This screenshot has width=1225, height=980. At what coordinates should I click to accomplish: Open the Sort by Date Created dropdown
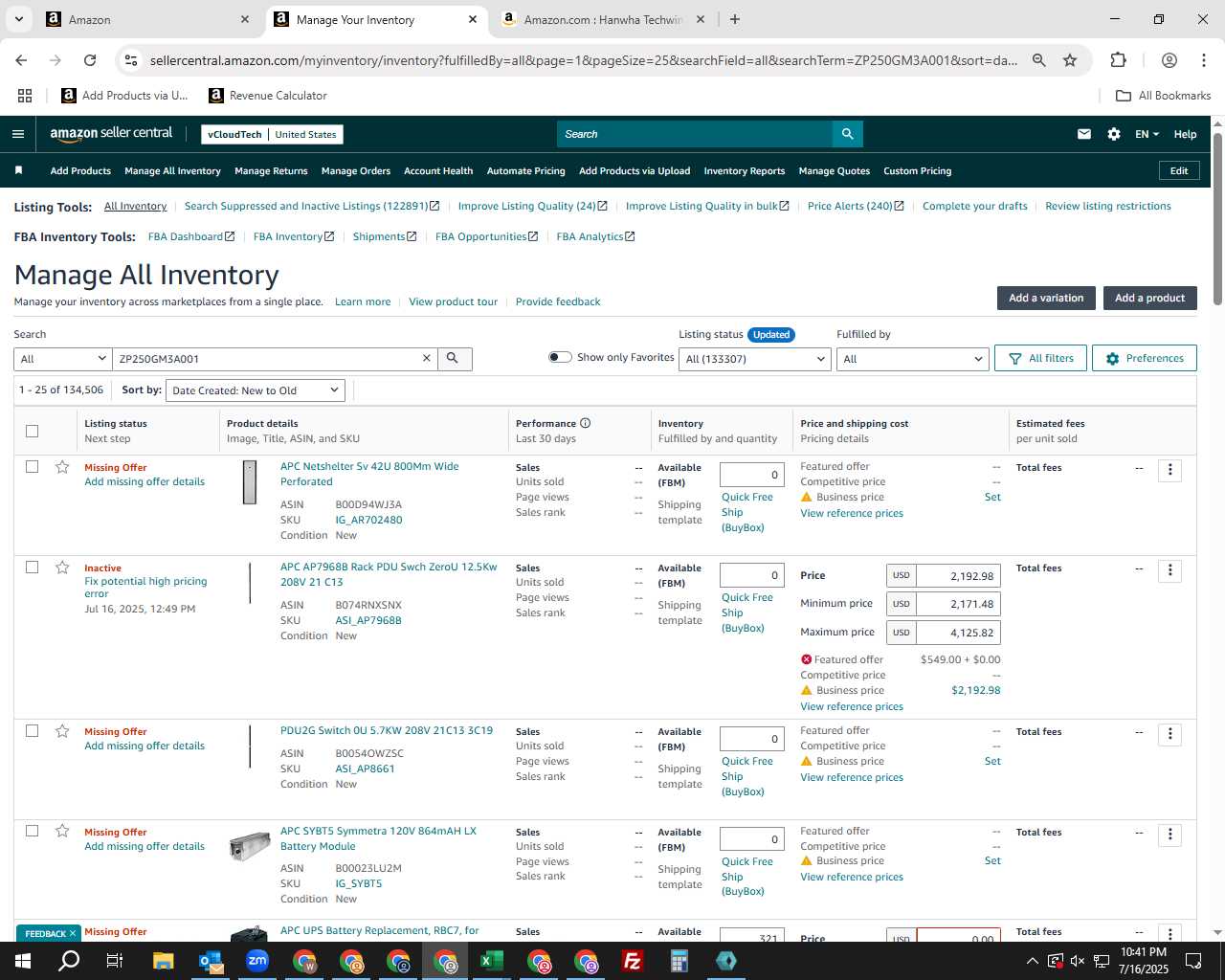coord(256,390)
